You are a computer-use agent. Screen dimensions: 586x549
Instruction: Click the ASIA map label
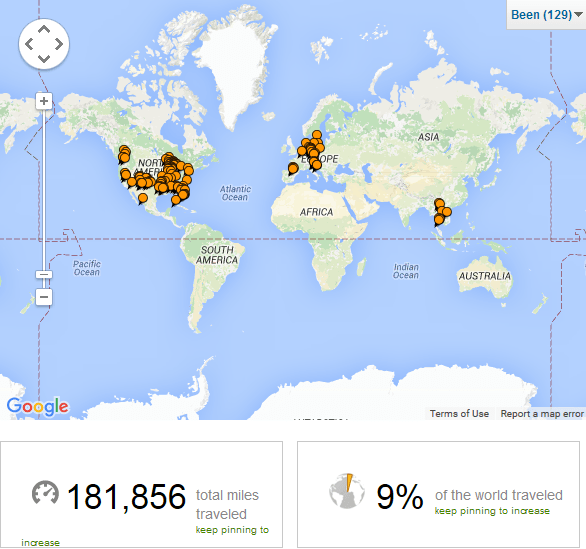tap(428, 137)
